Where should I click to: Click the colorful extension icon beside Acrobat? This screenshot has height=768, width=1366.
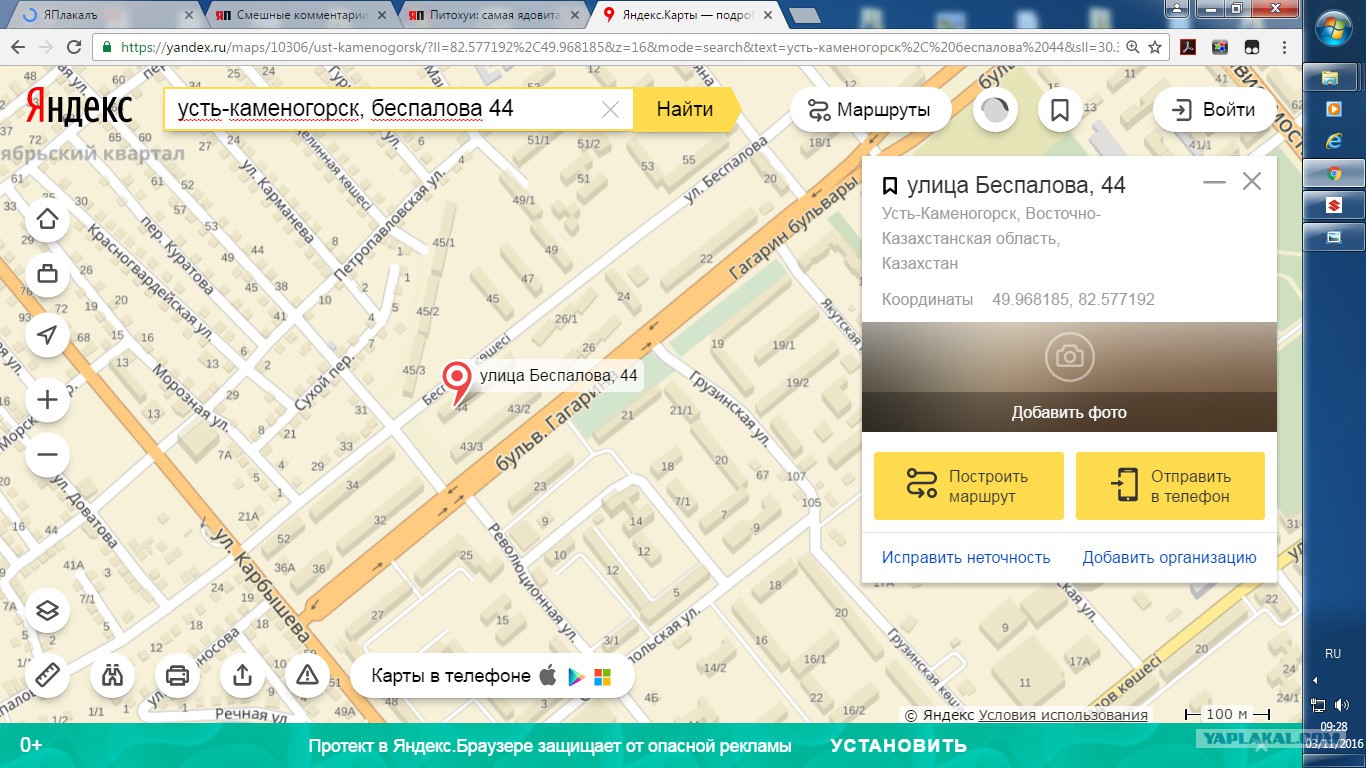pyautogui.click(x=1220, y=47)
